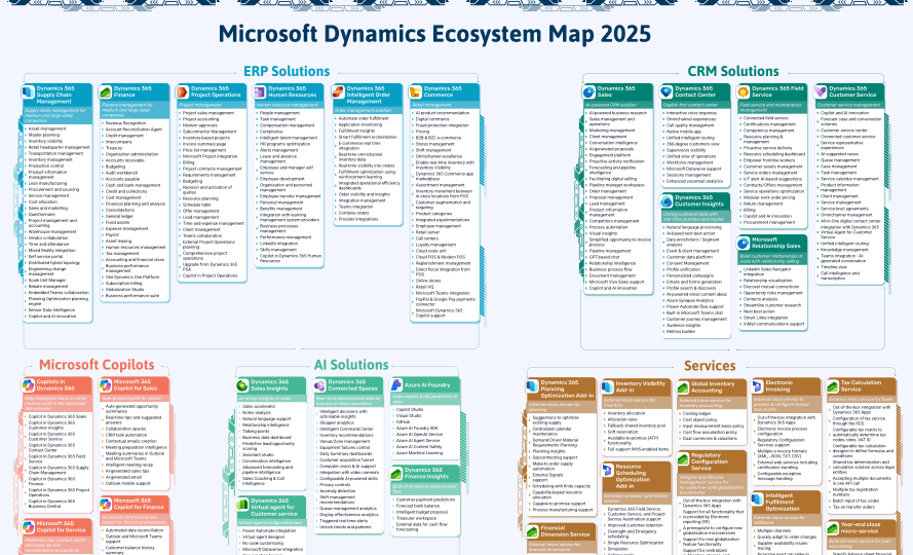Click the Copilots in Dynamics 365 icon
The height and width of the screenshot is (555, 913).
29,385
